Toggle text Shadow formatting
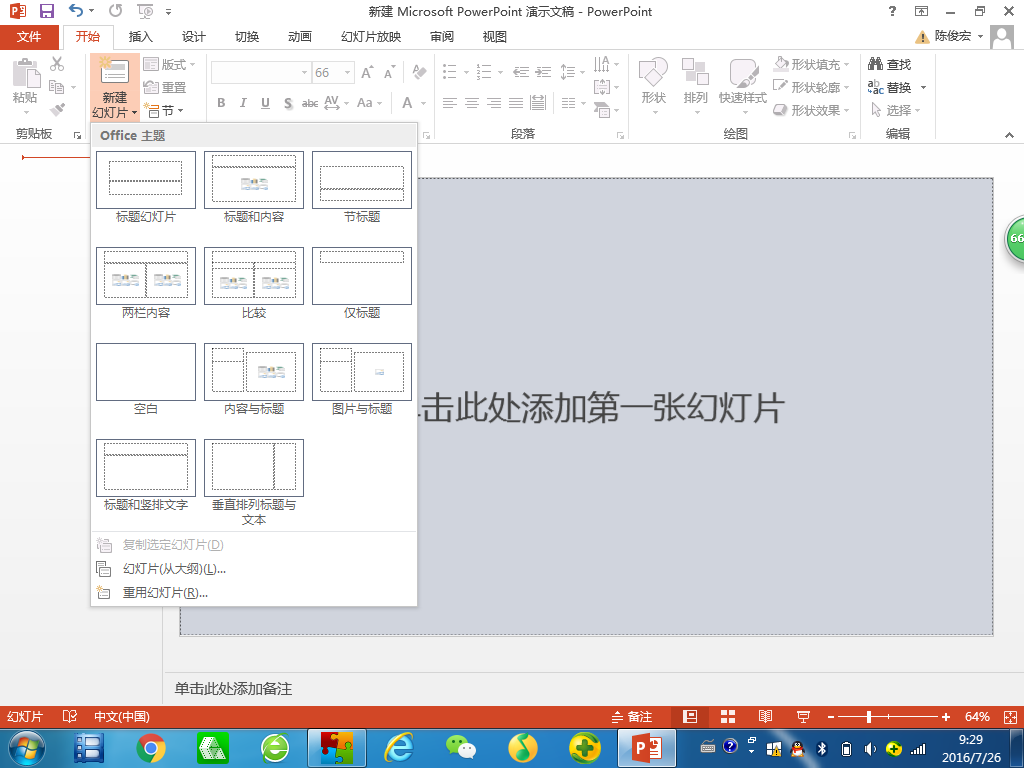Viewport: 1024px width, 768px height. coord(287,103)
